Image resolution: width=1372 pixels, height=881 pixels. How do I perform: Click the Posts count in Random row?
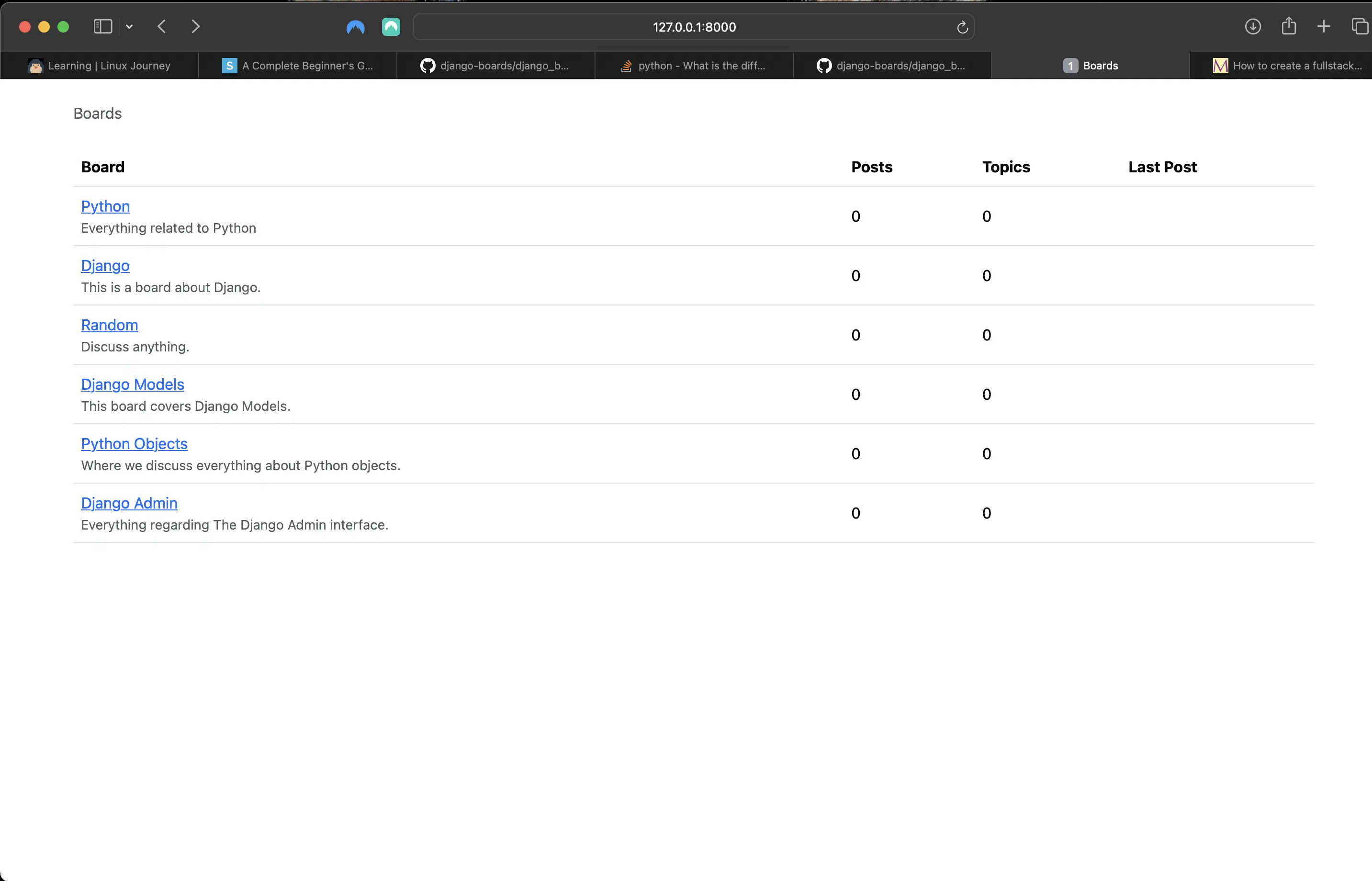point(855,335)
